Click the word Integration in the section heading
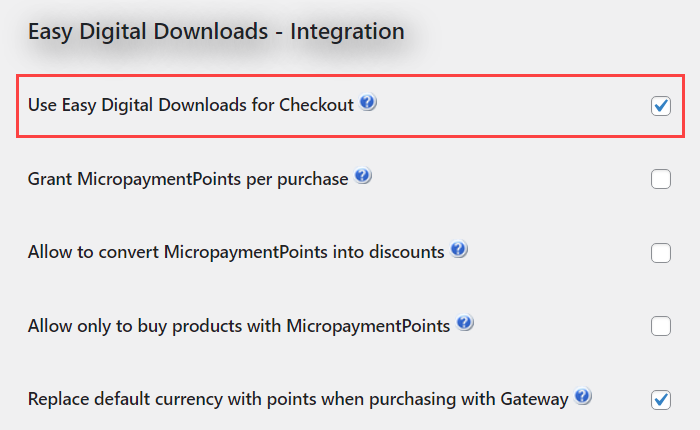 coord(347,32)
